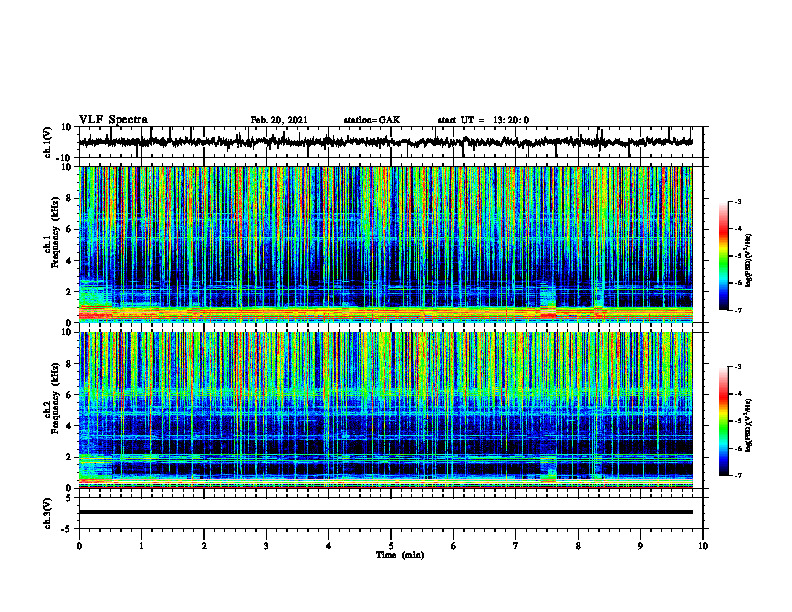
Task: Click time axis tick label "0"
Action: coord(79,546)
